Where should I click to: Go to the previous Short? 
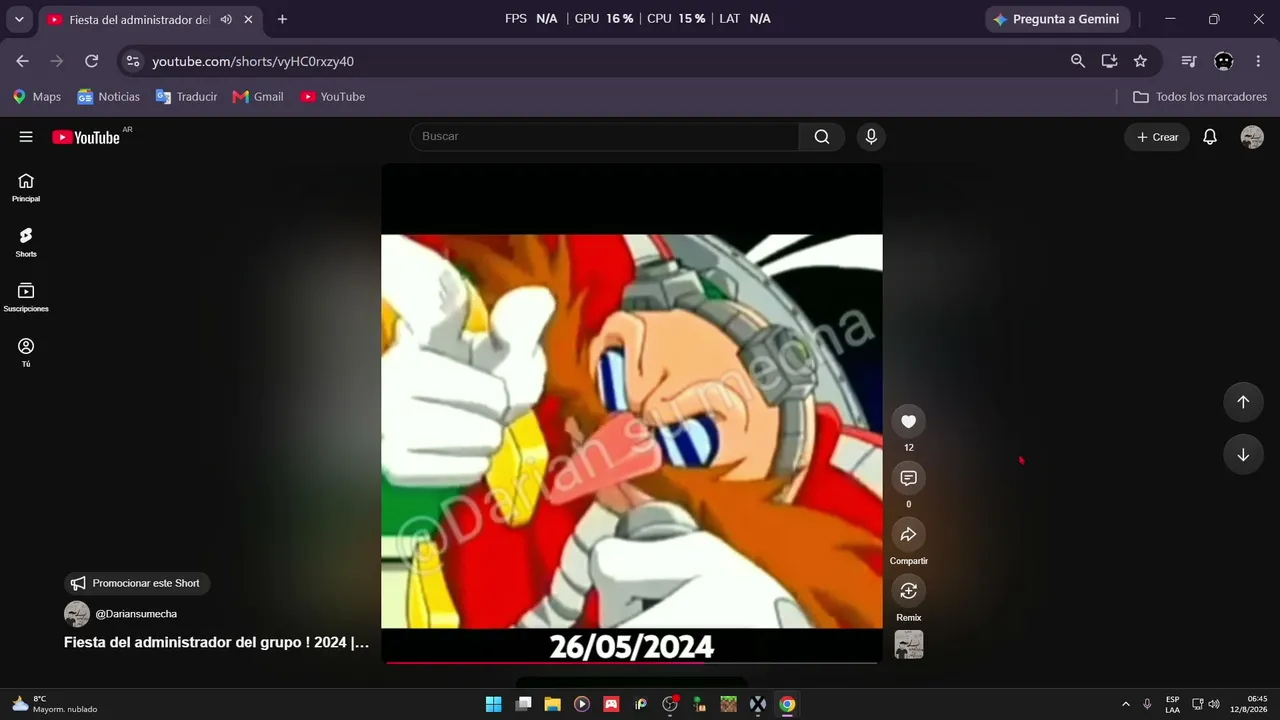coord(1243,402)
